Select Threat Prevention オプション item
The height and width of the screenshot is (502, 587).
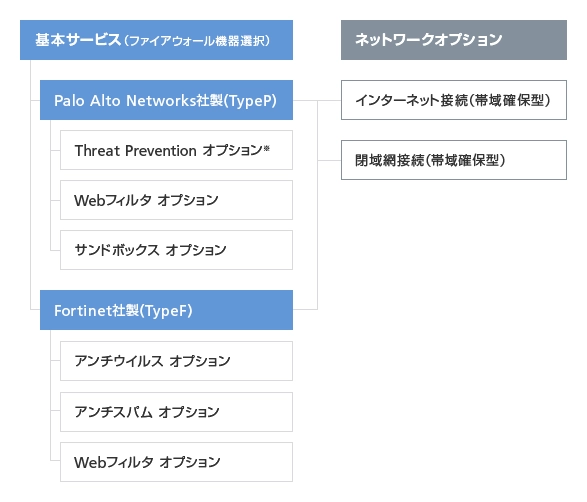[x=176, y=150]
